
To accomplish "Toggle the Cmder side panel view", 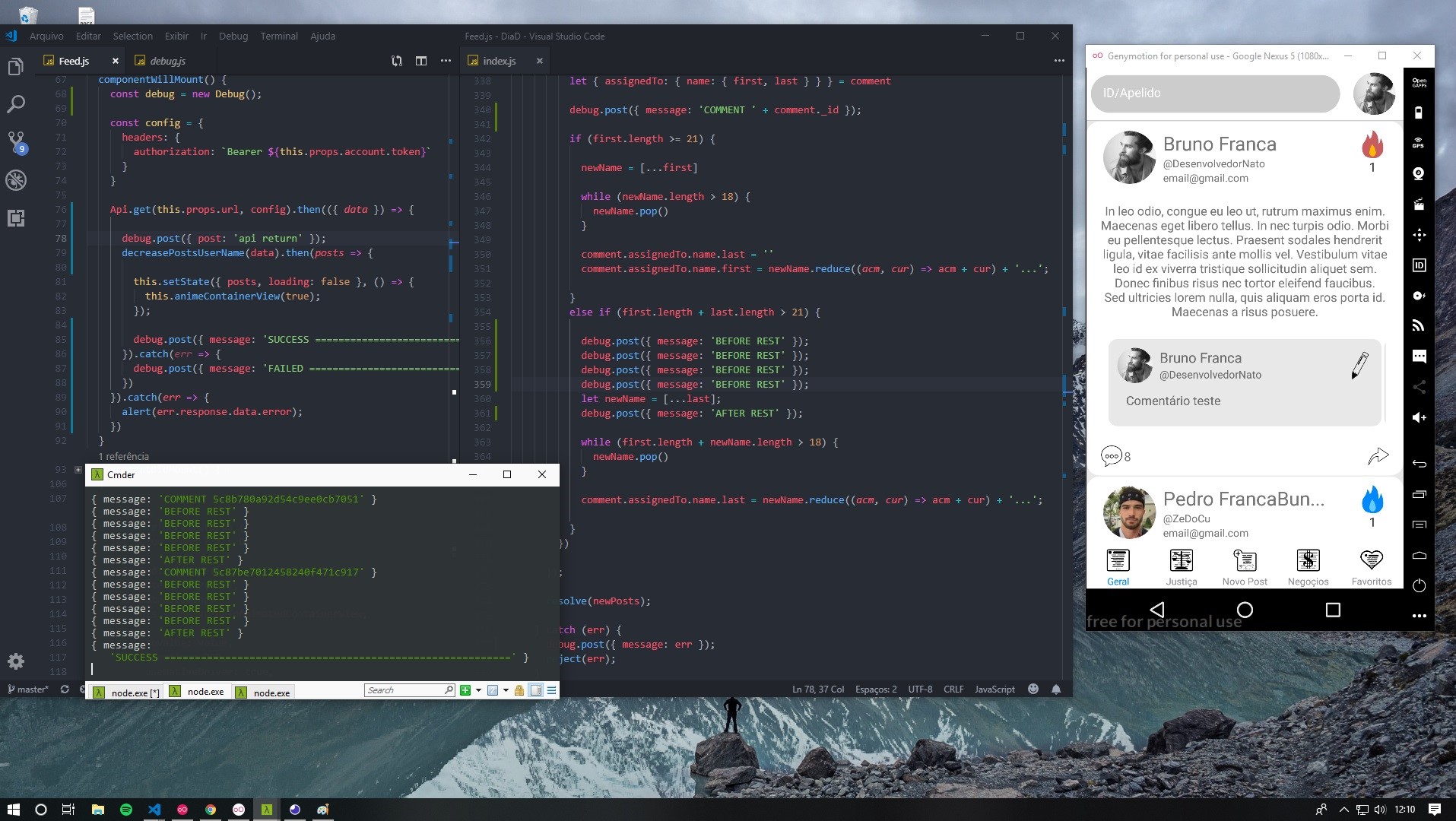I will click(537, 690).
